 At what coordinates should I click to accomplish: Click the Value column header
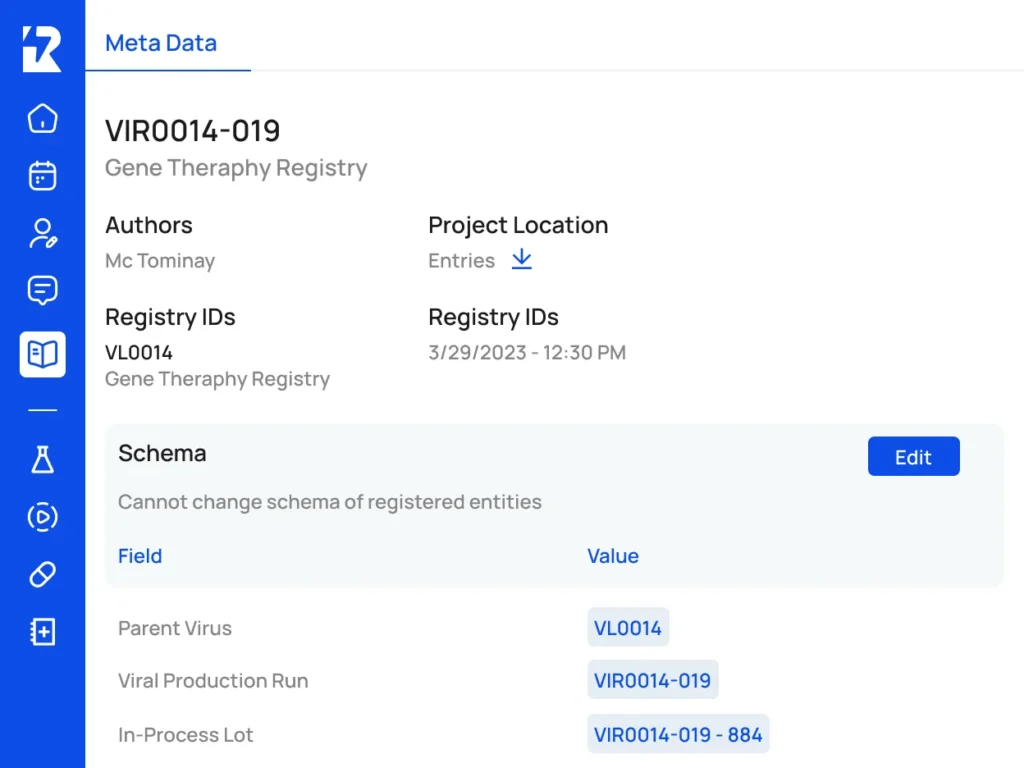(612, 556)
